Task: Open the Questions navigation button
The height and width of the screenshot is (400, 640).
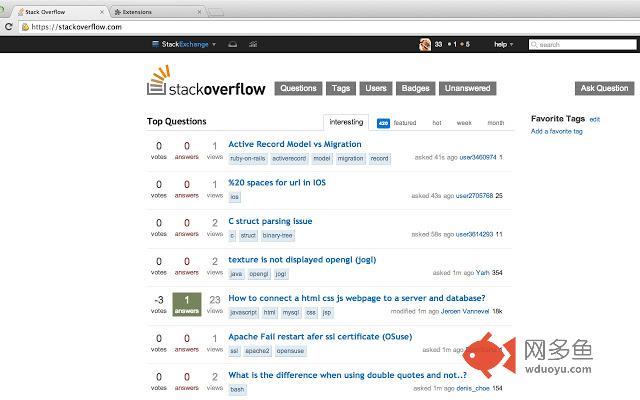Action: pos(298,88)
